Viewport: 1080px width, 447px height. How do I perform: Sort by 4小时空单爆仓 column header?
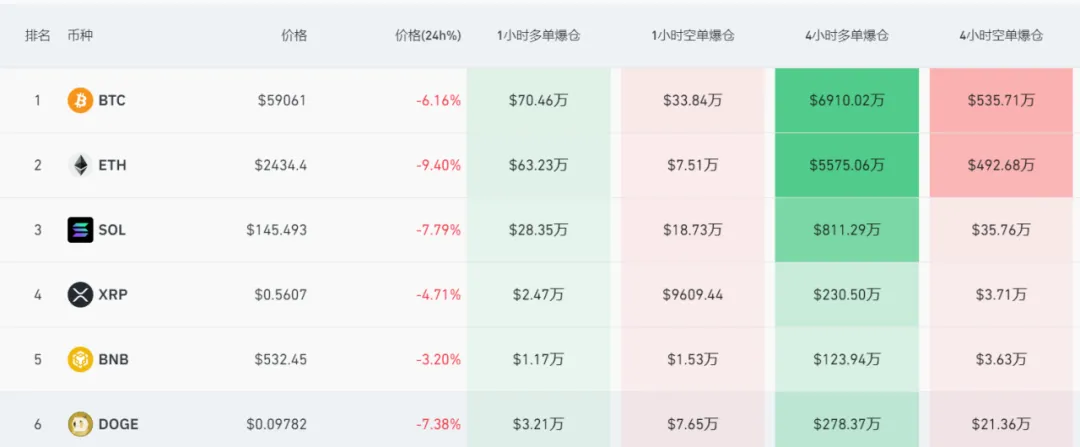click(1001, 36)
